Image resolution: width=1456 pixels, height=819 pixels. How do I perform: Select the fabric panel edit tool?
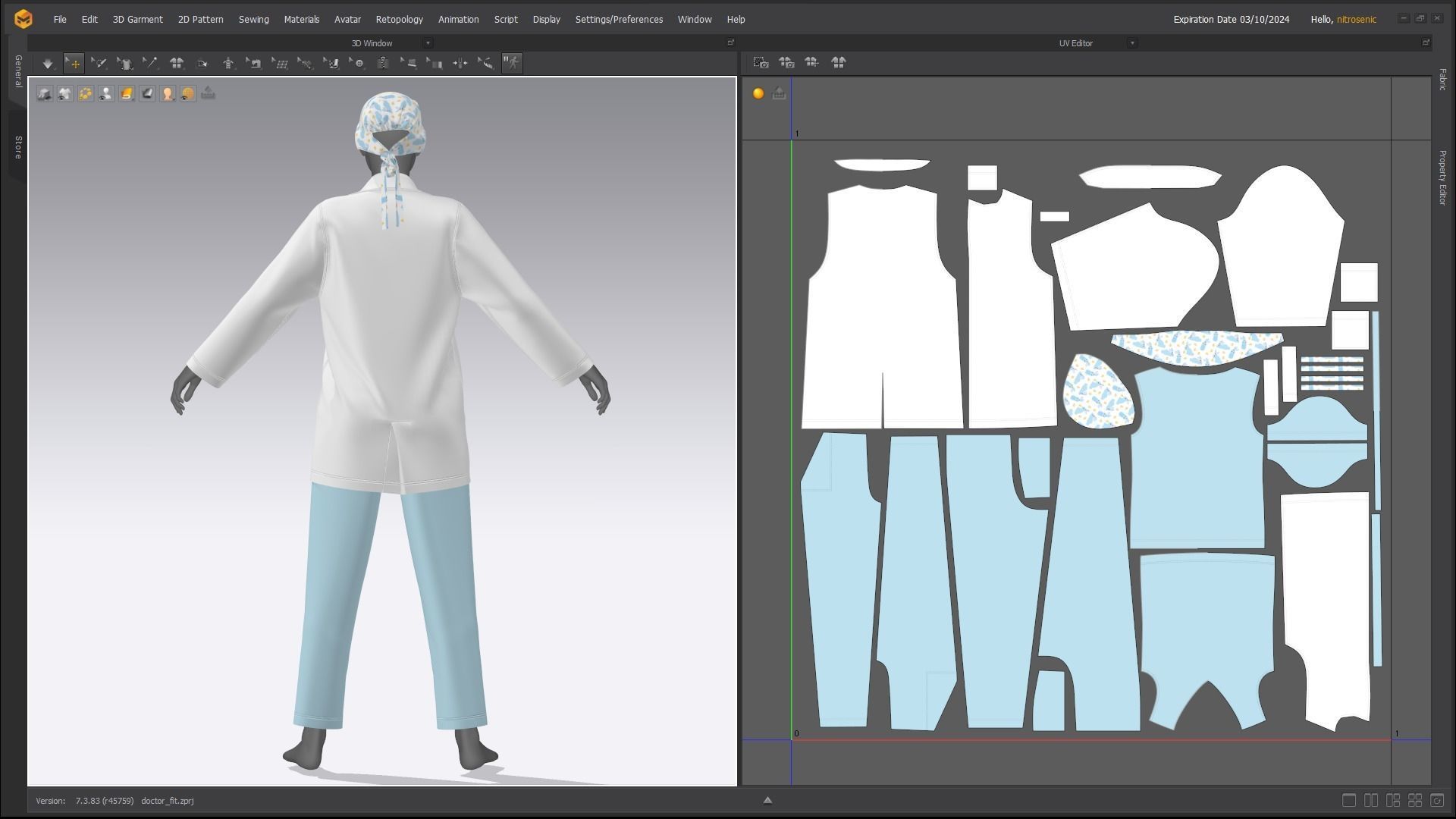[435, 64]
